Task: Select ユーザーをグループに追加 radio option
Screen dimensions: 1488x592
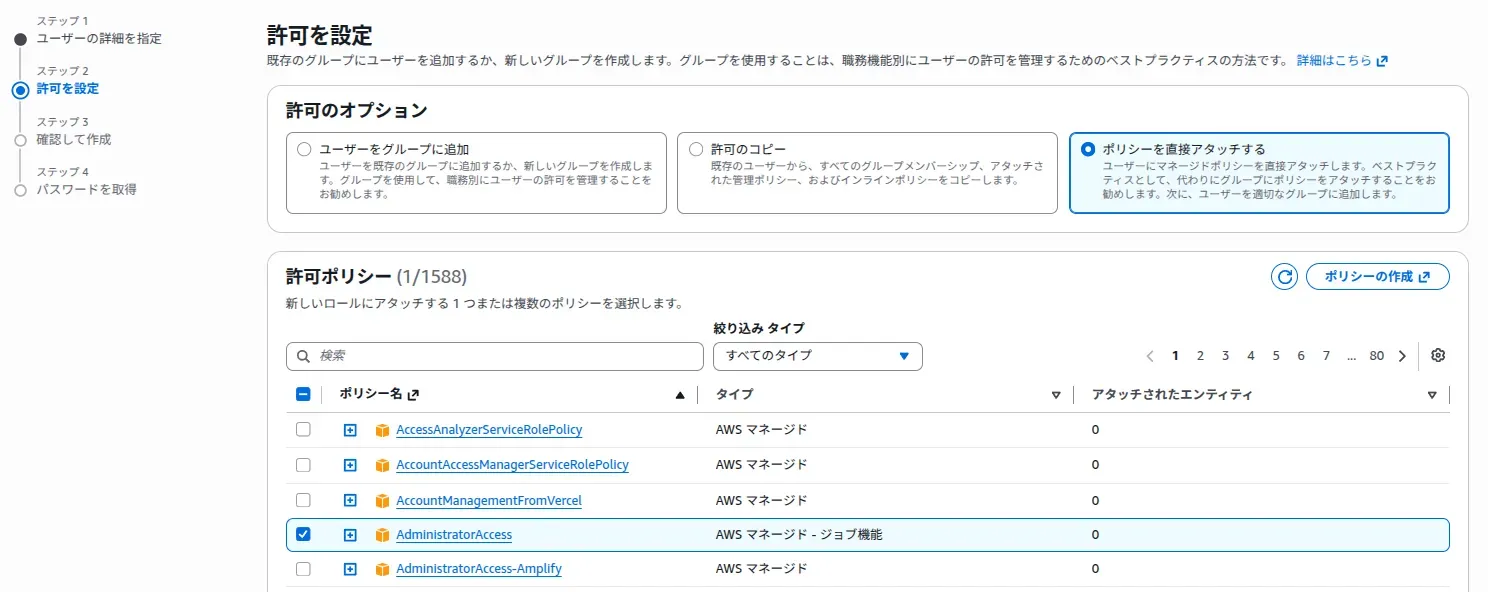Action: (x=305, y=149)
